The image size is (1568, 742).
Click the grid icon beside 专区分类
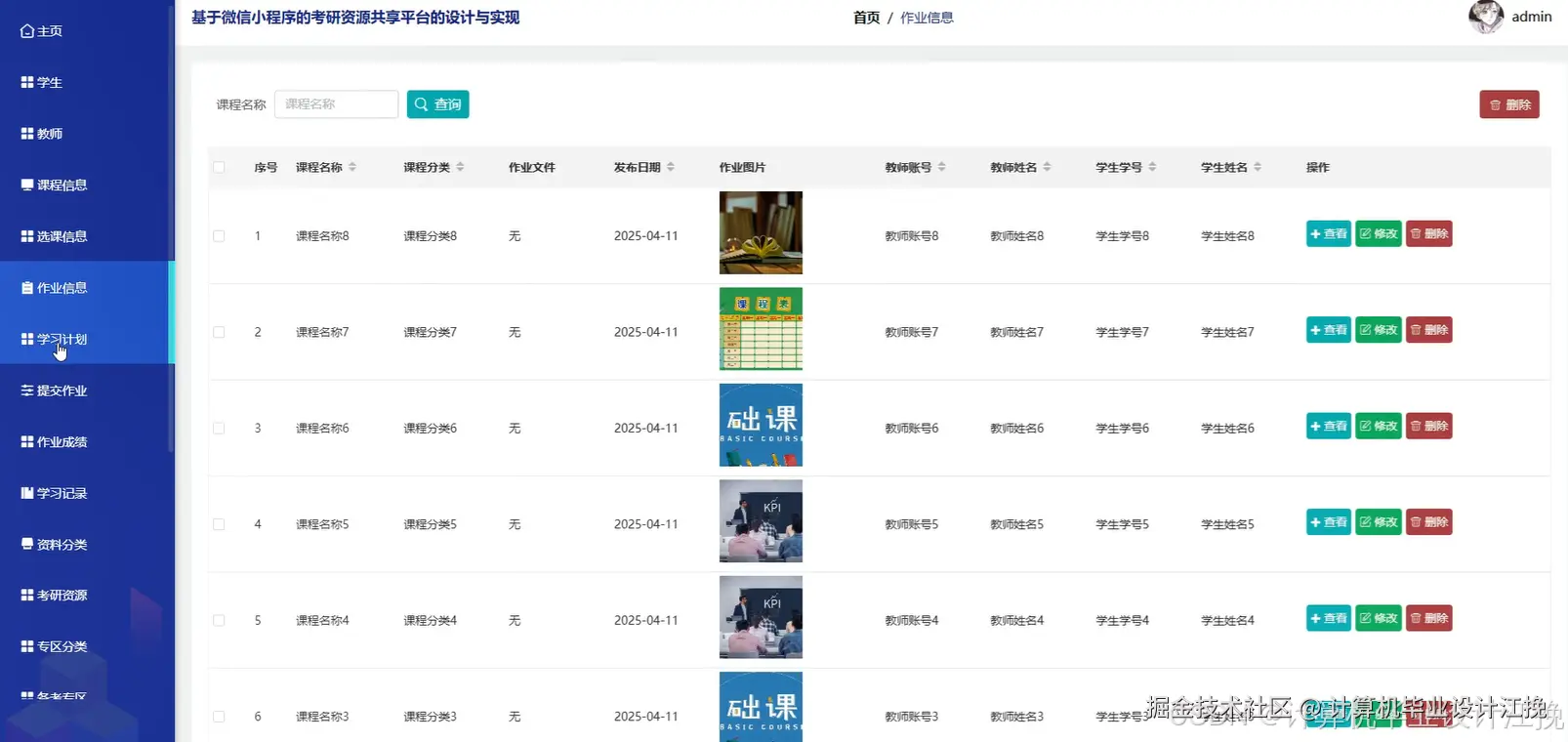click(x=27, y=646)
